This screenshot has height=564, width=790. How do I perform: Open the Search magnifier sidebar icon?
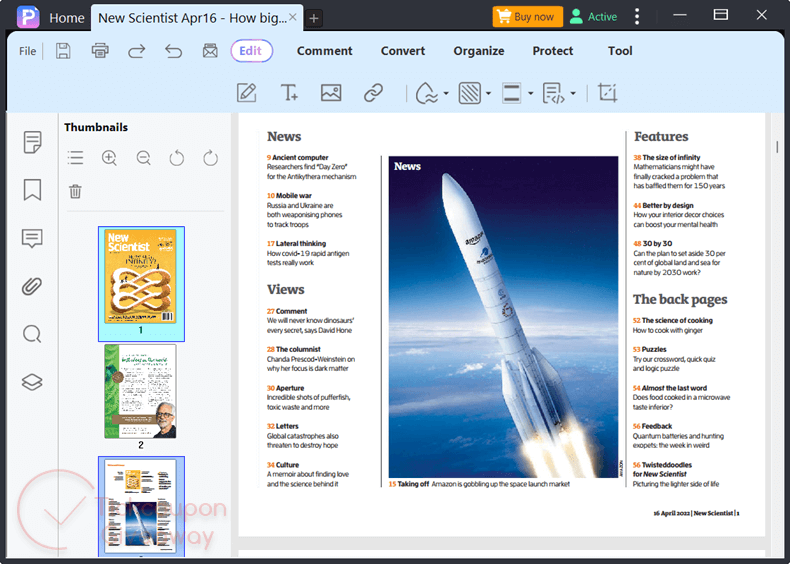point(32,334)
